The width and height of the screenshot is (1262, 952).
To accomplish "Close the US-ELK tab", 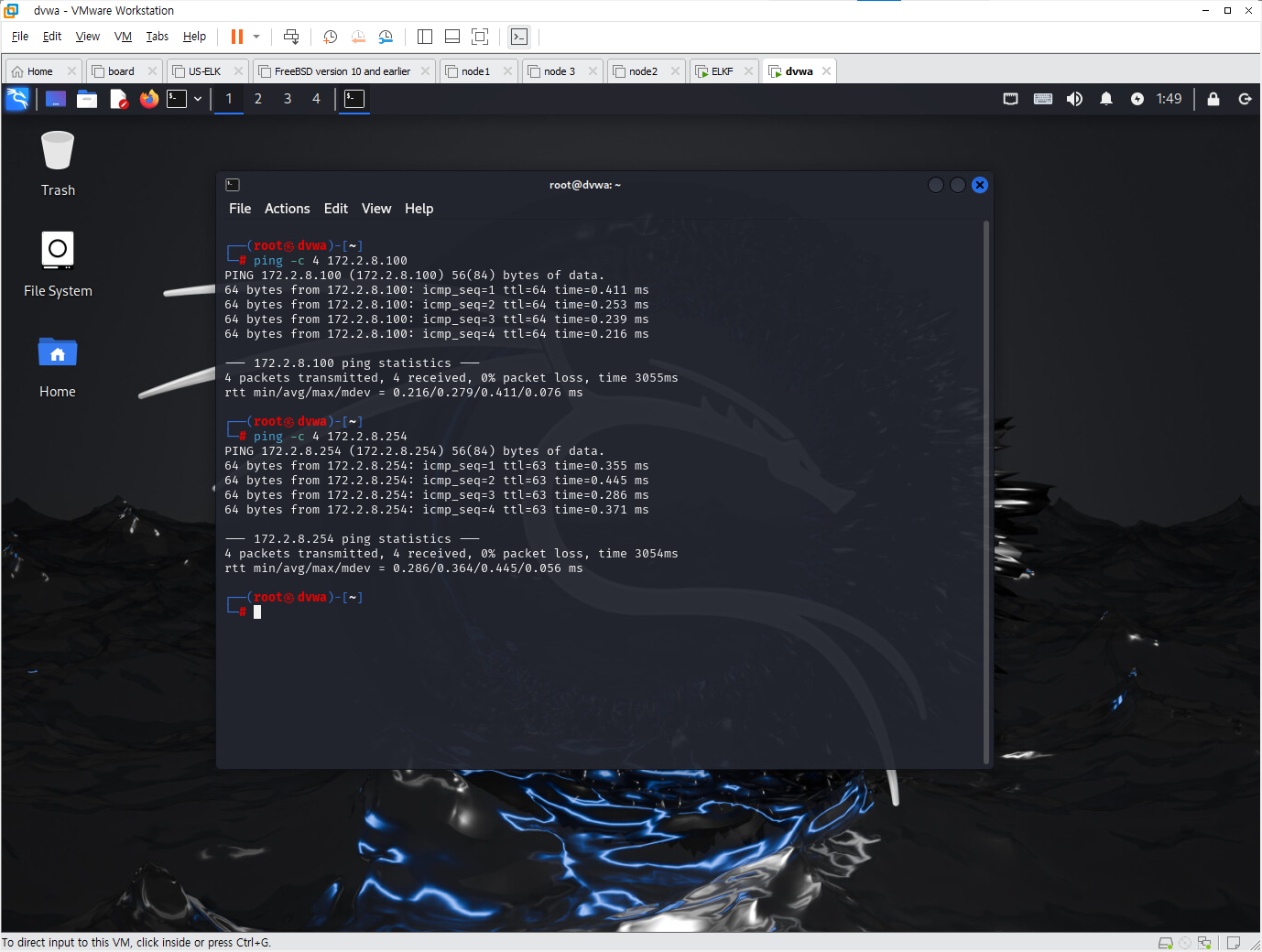I will tap(238, 71).
